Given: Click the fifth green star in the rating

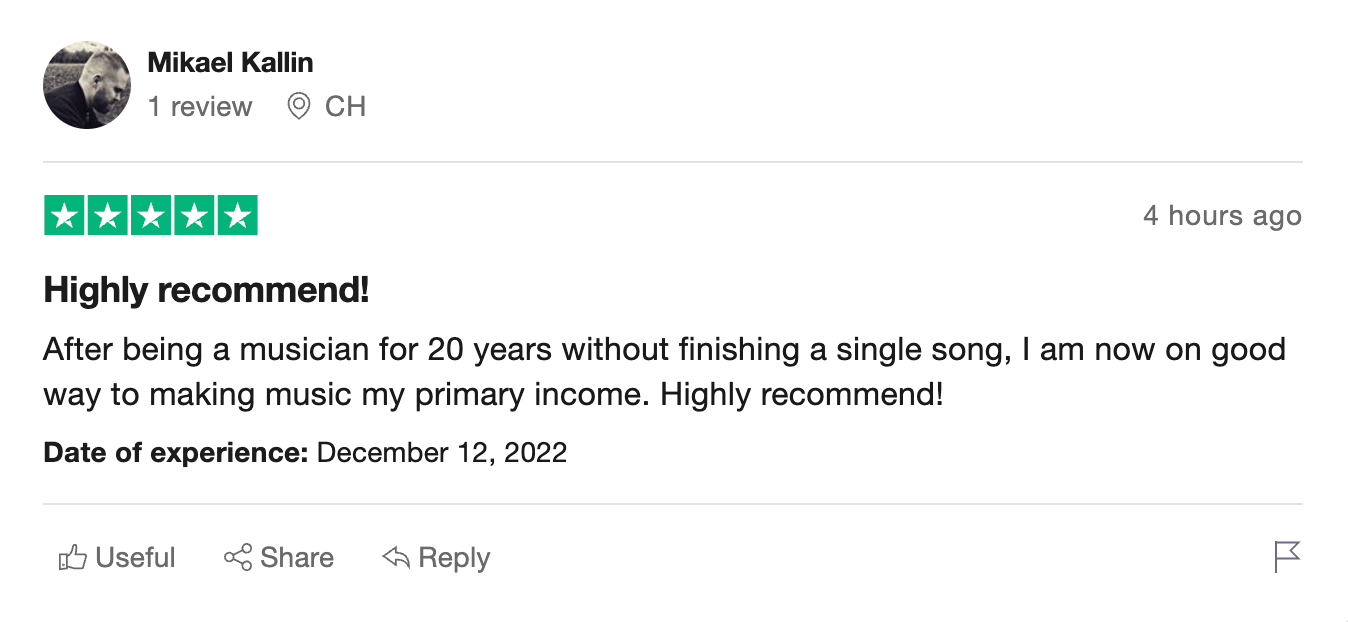Looking at the screenshot, I should pos(237,216).
